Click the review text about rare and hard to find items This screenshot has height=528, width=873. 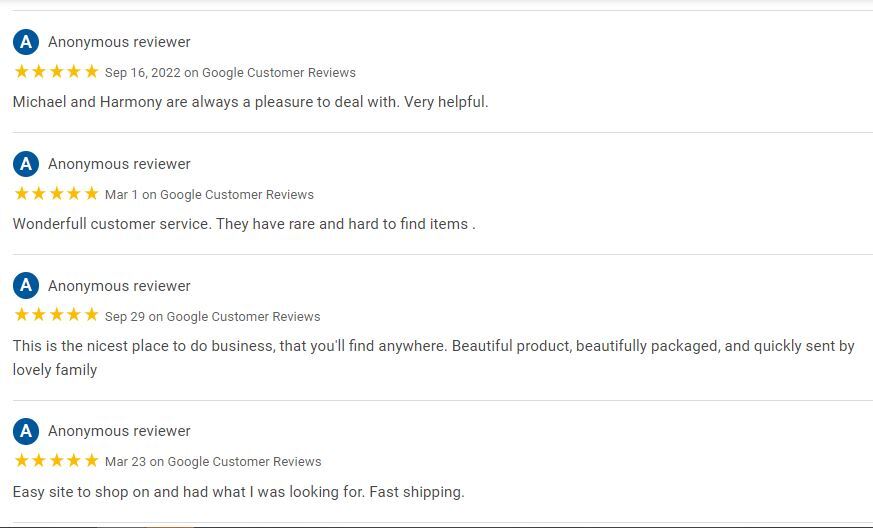pyautogui.click(x=244, y=224)
